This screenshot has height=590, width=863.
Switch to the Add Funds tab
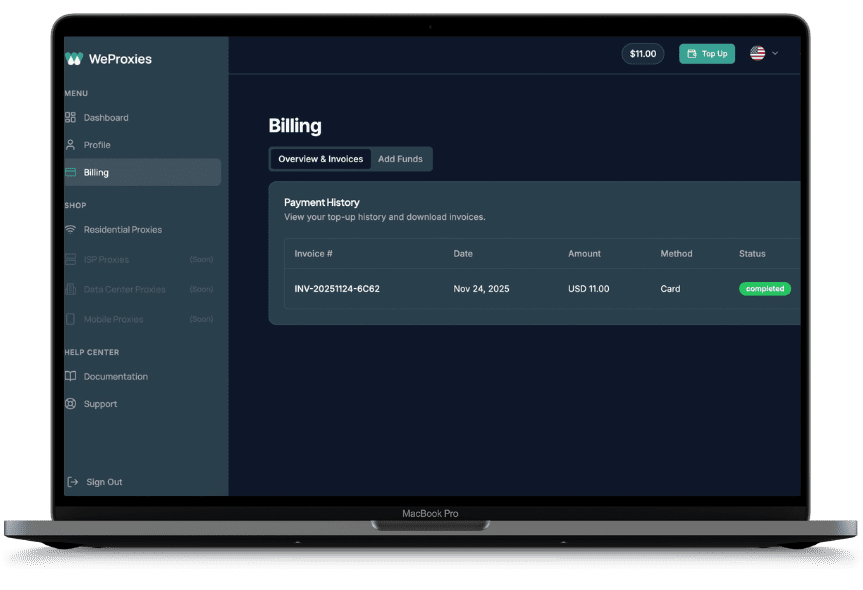[400, 158]
